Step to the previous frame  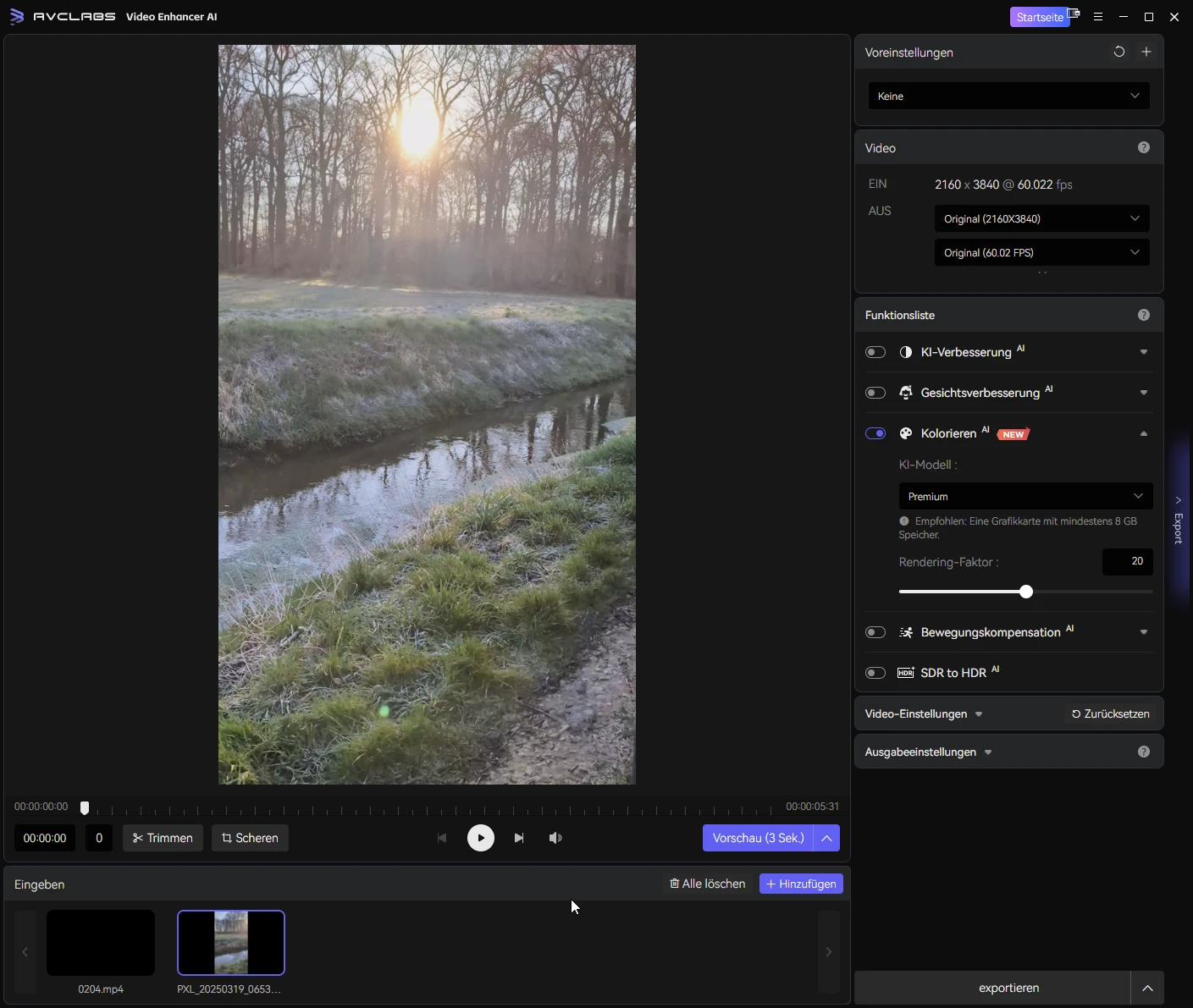(x=442, y=838)
